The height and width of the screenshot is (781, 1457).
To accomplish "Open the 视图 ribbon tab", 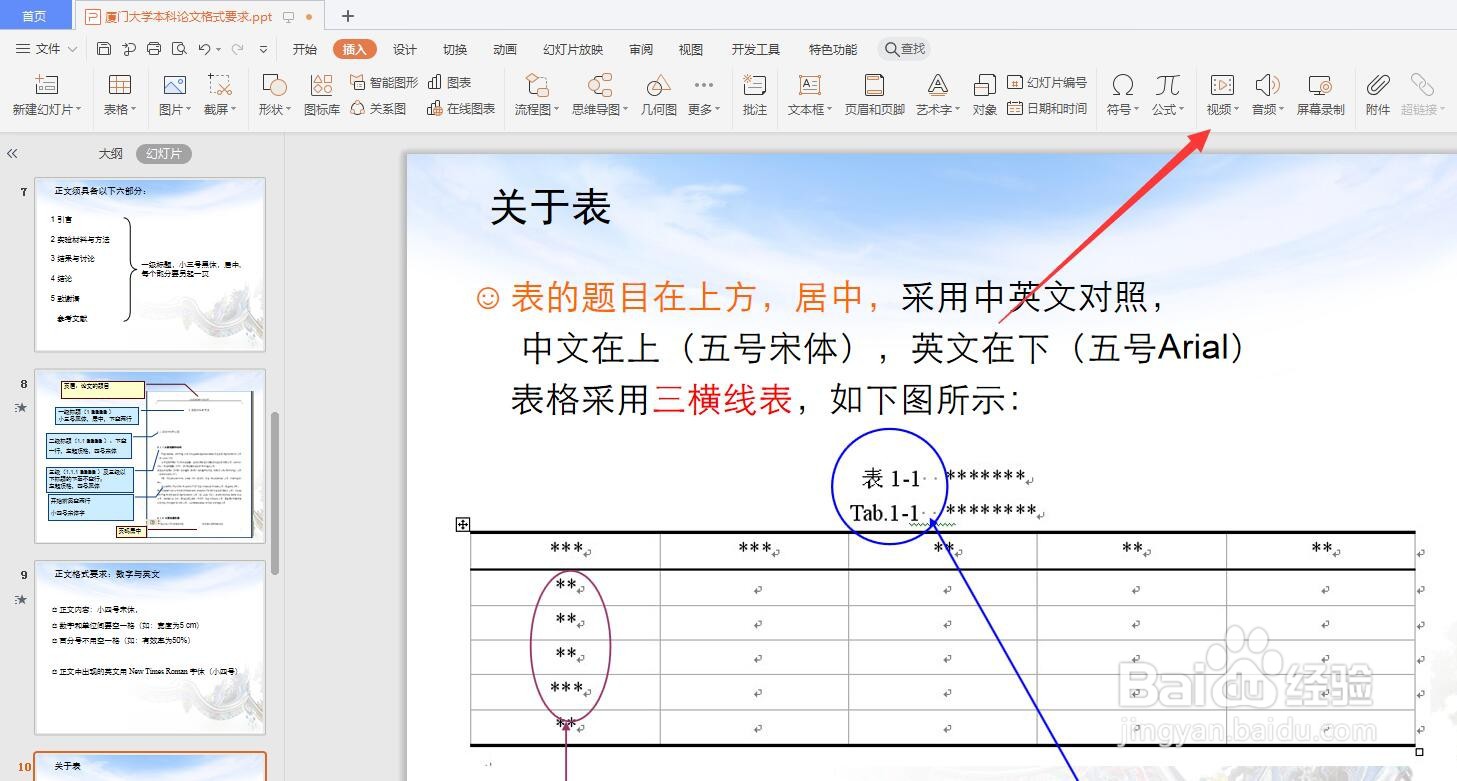I will click(691, 49).
